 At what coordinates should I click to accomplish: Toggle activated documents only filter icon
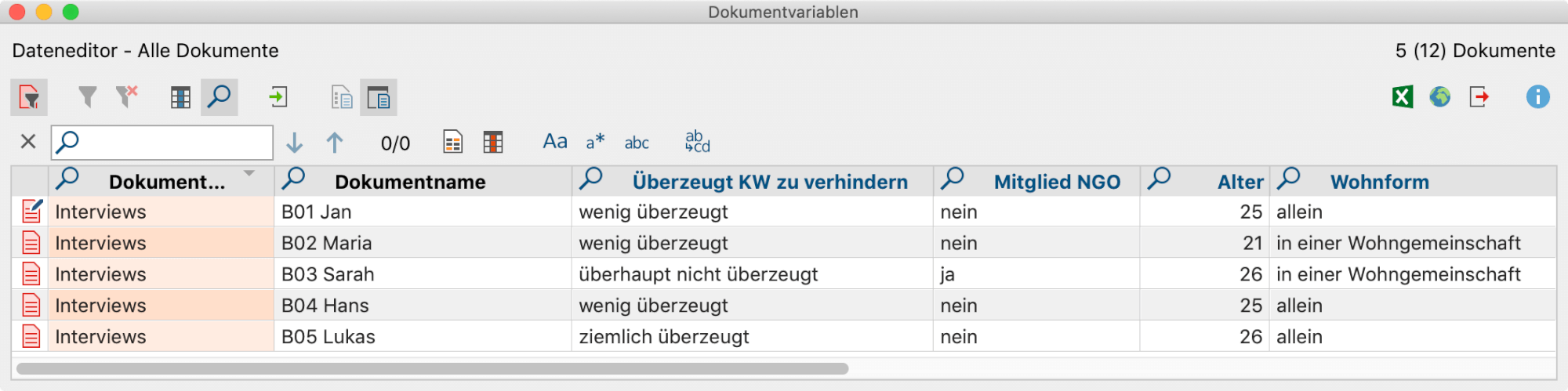(29, 97)
